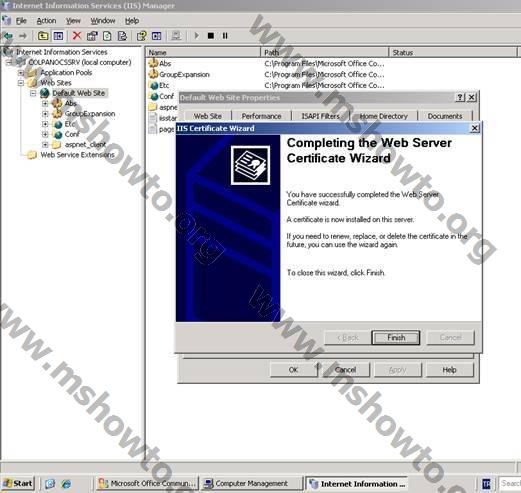The width and height of the screenshot is (521, 493).
Task: Click Help in the Properties dialog
Action: point(449,370)
